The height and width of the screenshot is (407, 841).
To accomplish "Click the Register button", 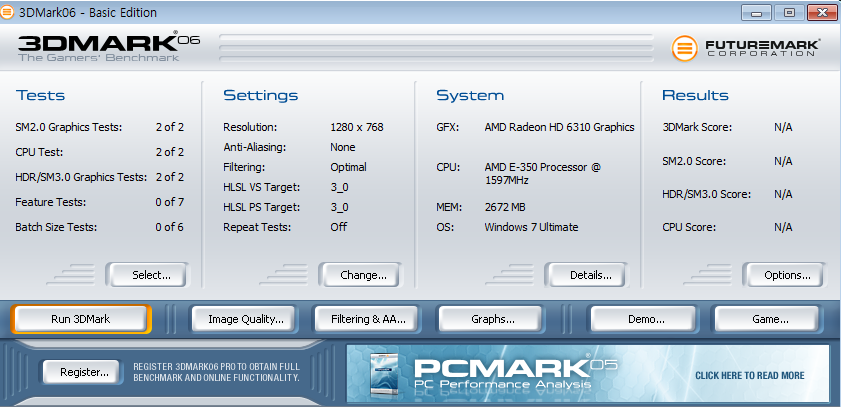I will coord(81,372).
